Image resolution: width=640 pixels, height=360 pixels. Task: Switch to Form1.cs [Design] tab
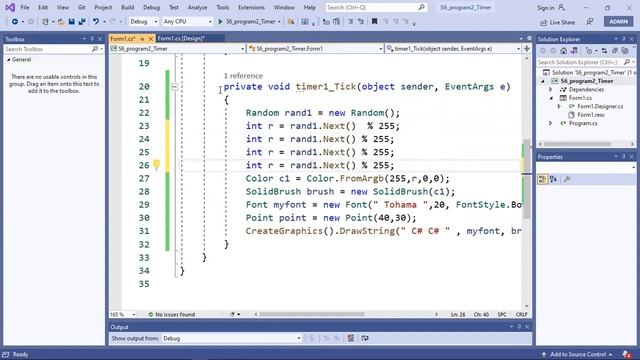tap(181, 38)
